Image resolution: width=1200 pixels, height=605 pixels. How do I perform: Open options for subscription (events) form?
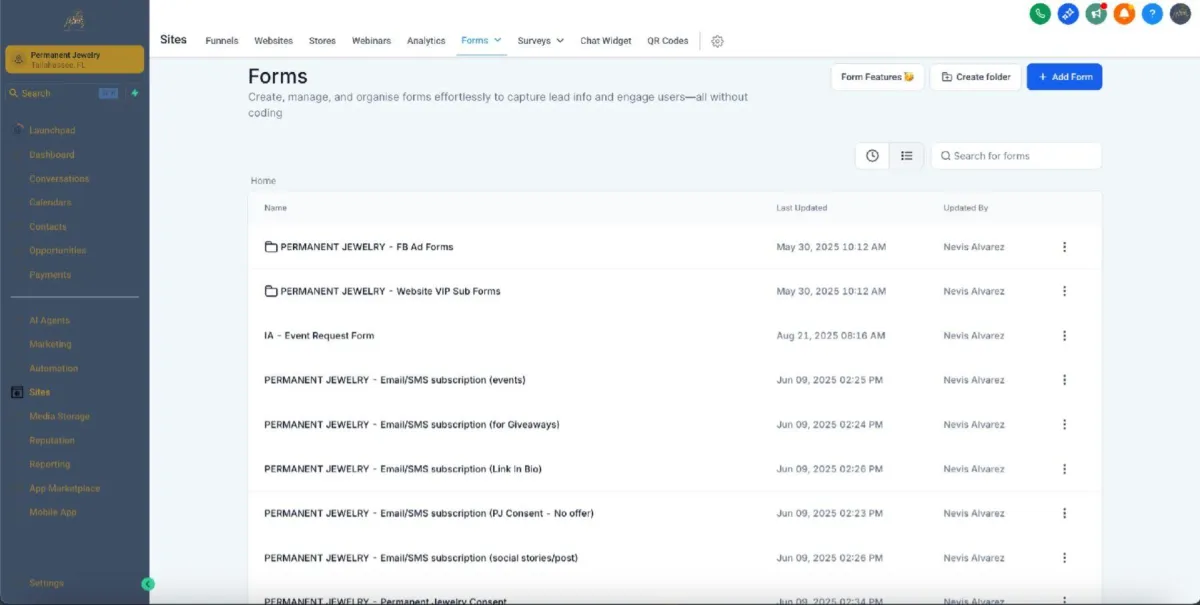pyautogui.click(x=1064, y=380)
